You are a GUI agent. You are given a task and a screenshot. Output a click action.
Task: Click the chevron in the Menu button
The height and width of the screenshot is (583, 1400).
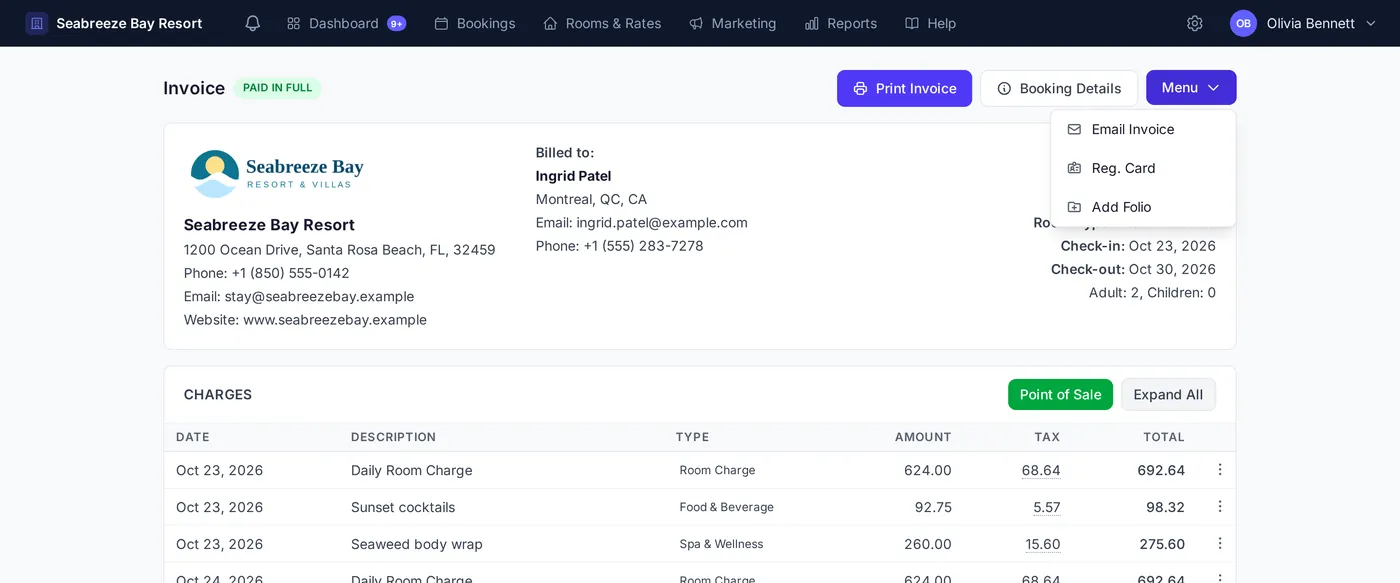pyautogui.click(x=1213, y=88)
